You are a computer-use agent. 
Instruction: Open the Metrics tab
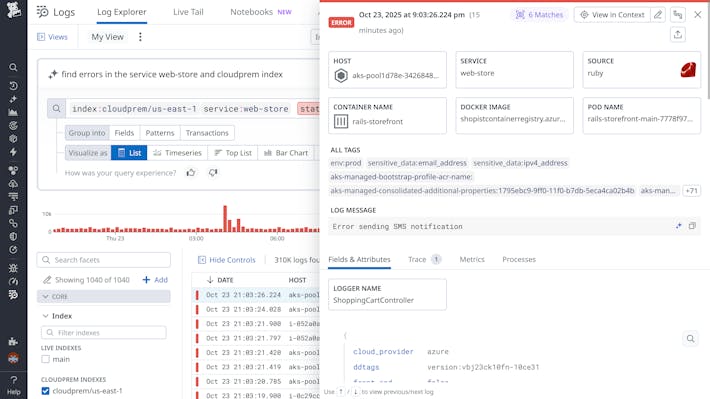(472, 260)
